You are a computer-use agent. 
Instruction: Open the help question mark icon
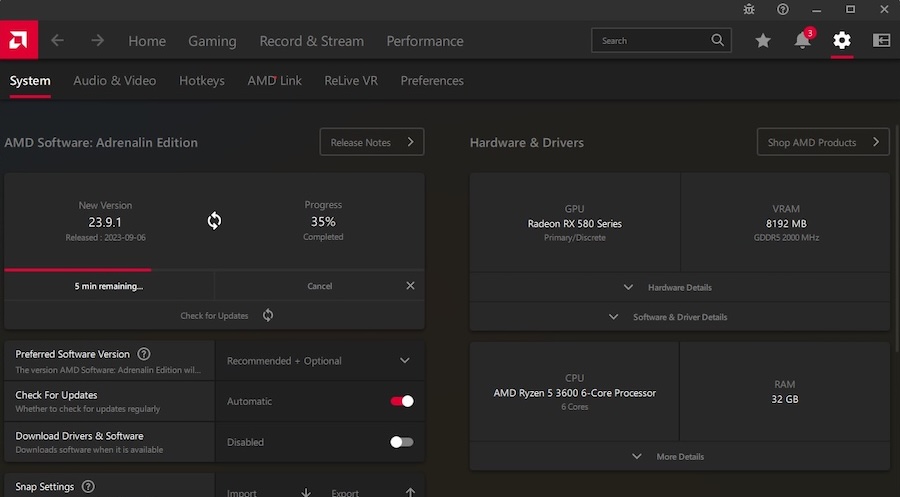[x=783, y=9]
